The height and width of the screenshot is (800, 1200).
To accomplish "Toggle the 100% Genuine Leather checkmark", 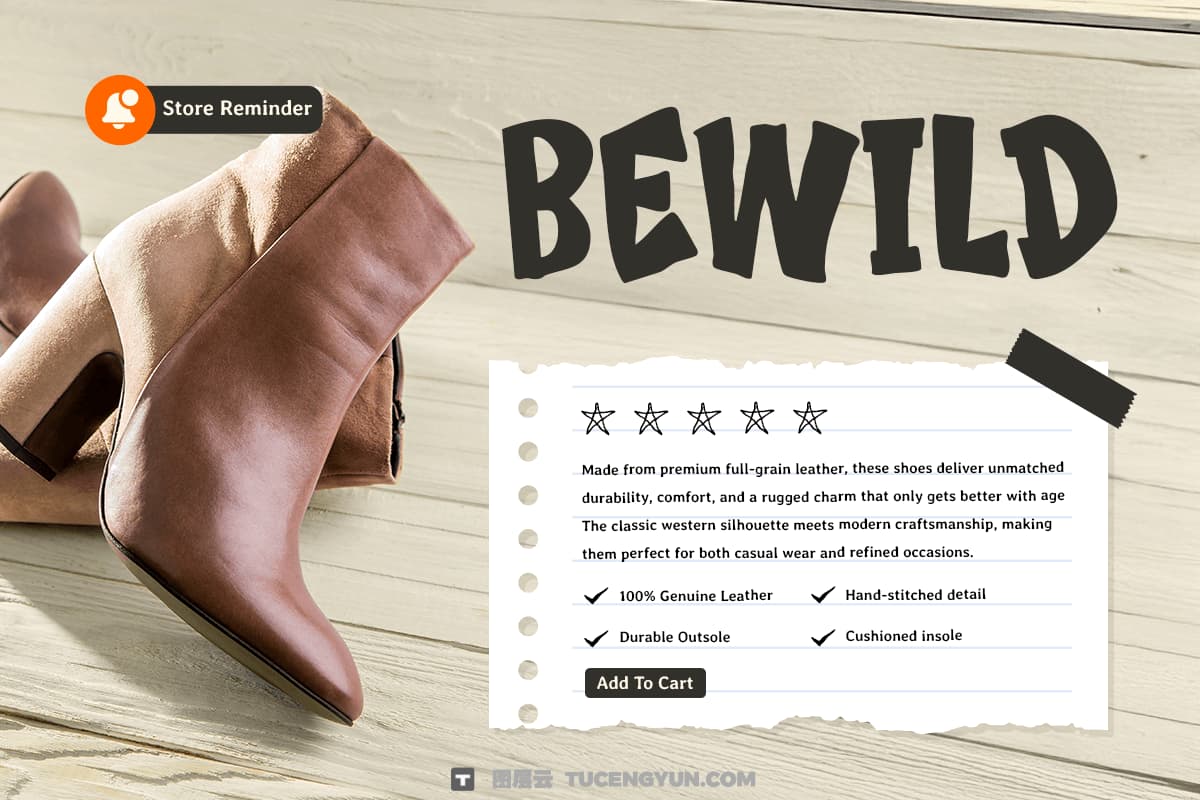I will point(596,596).
